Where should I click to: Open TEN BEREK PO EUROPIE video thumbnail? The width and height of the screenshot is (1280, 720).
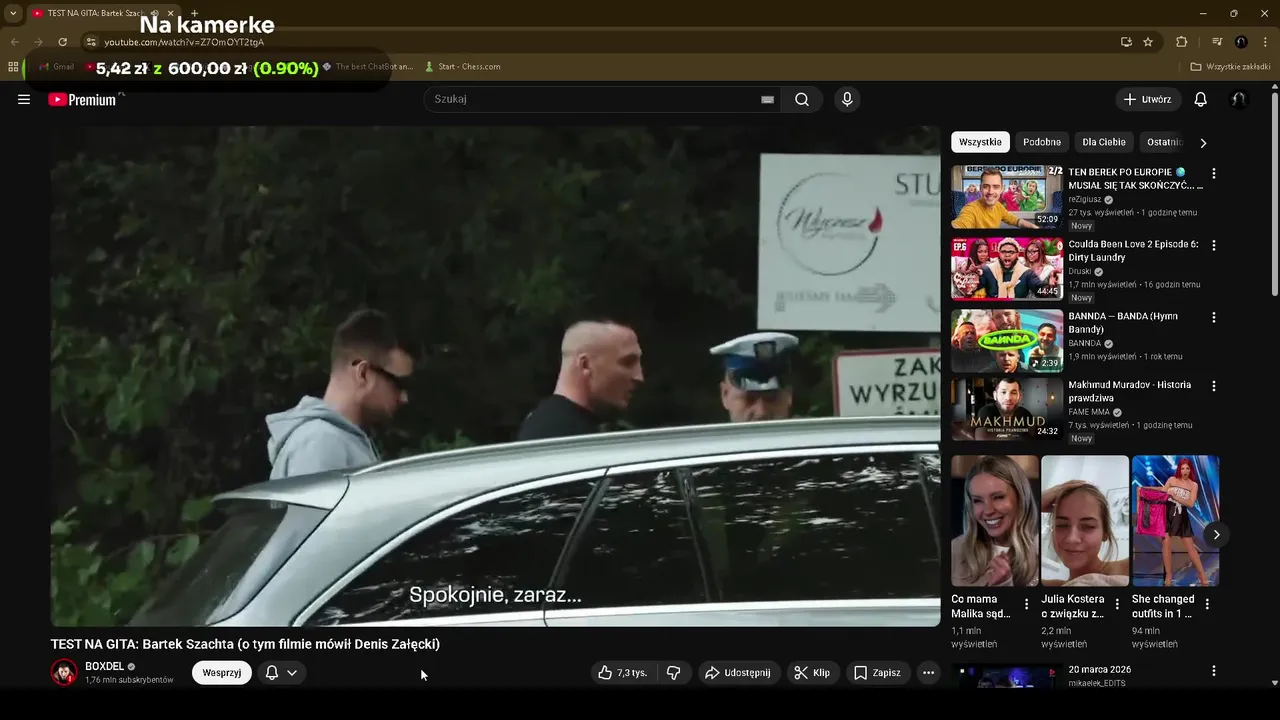point(1006,197)
